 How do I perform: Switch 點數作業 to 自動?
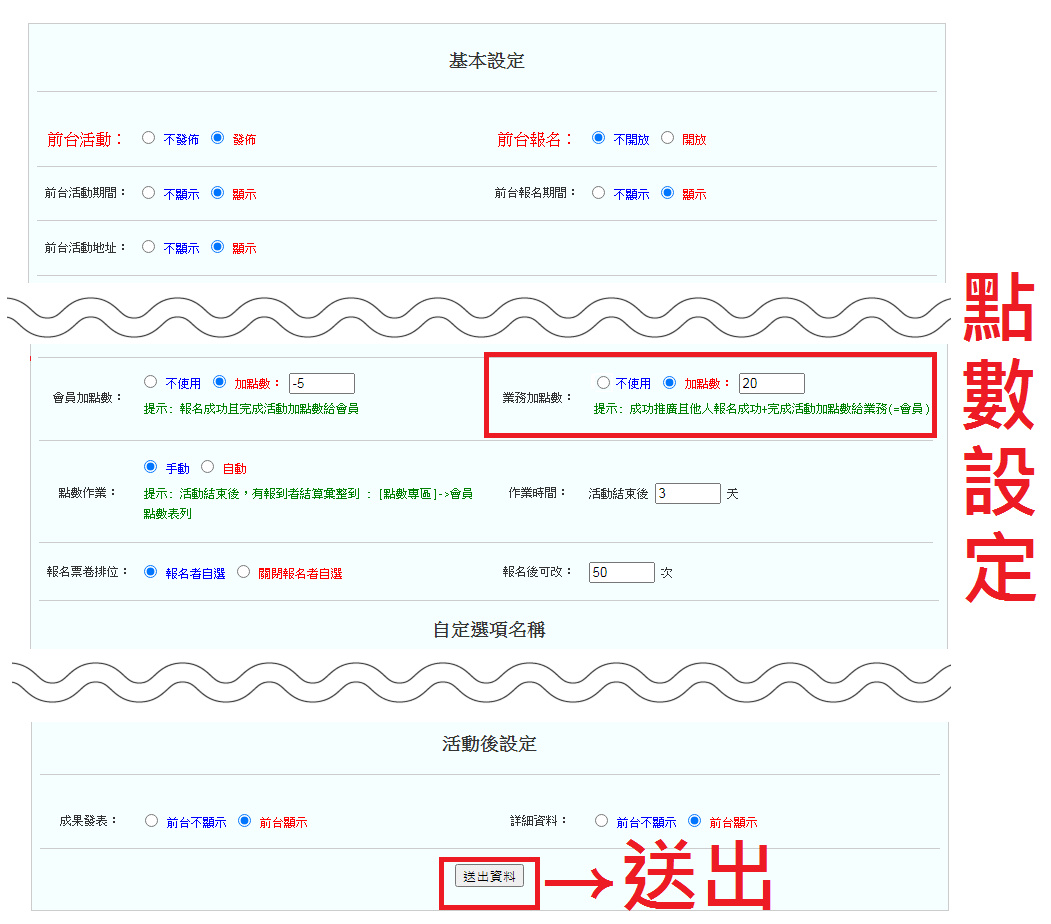208,467
